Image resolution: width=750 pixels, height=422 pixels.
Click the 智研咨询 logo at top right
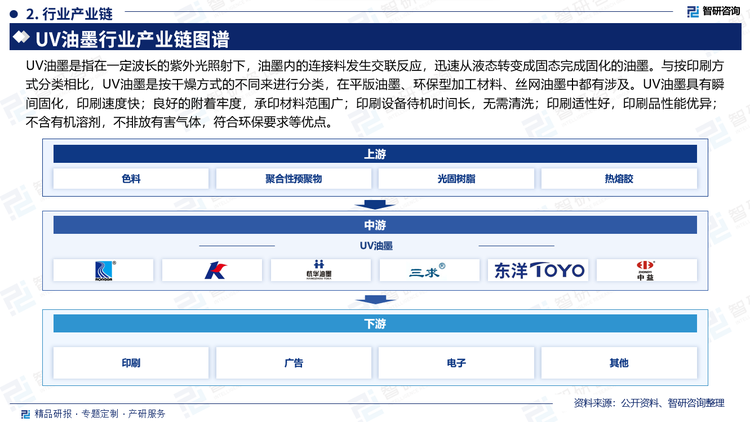[x=713, y=11]
